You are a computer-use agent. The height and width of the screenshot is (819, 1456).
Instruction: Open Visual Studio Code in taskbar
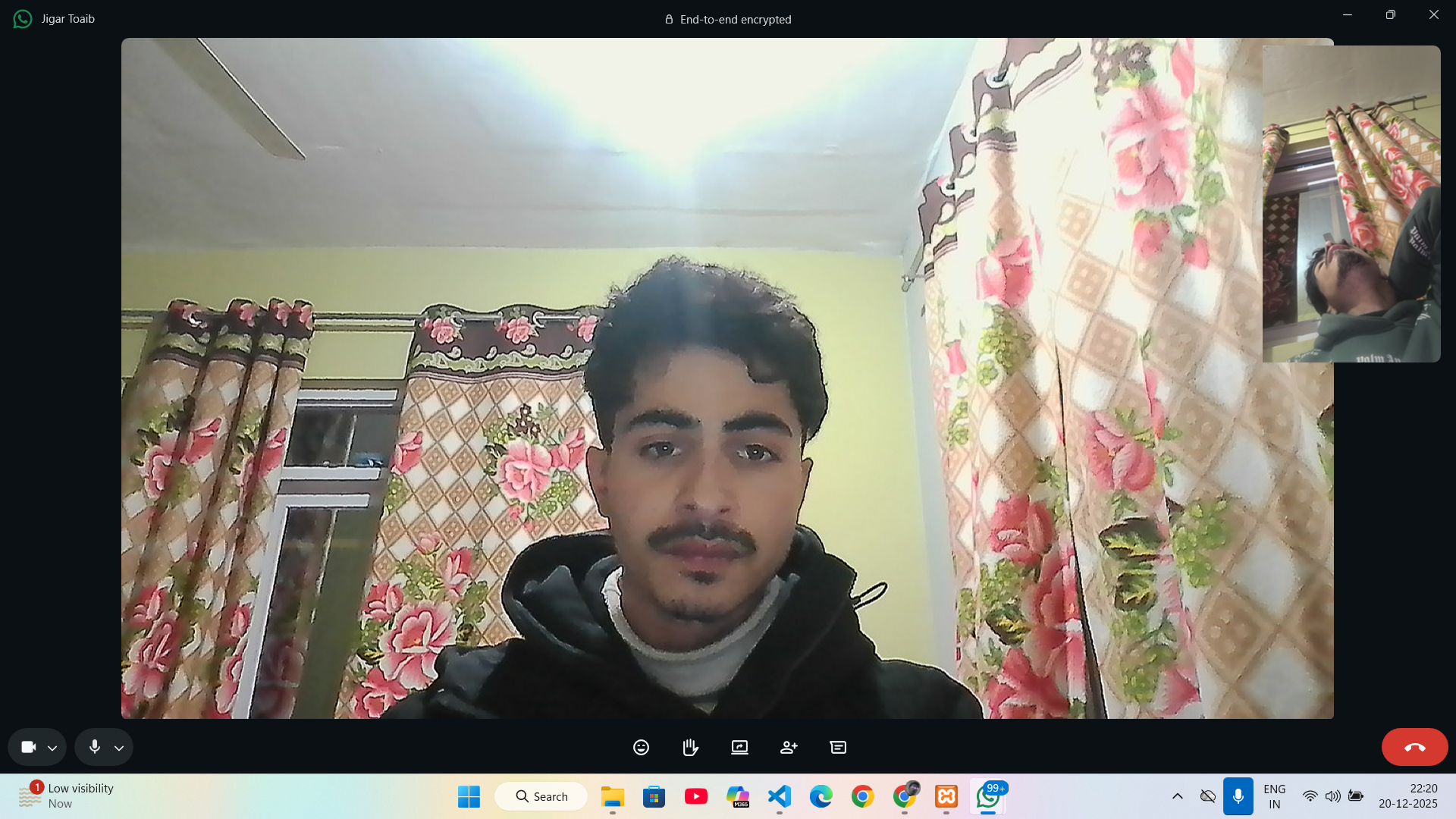pyautogui.click(x=780, y=796)
